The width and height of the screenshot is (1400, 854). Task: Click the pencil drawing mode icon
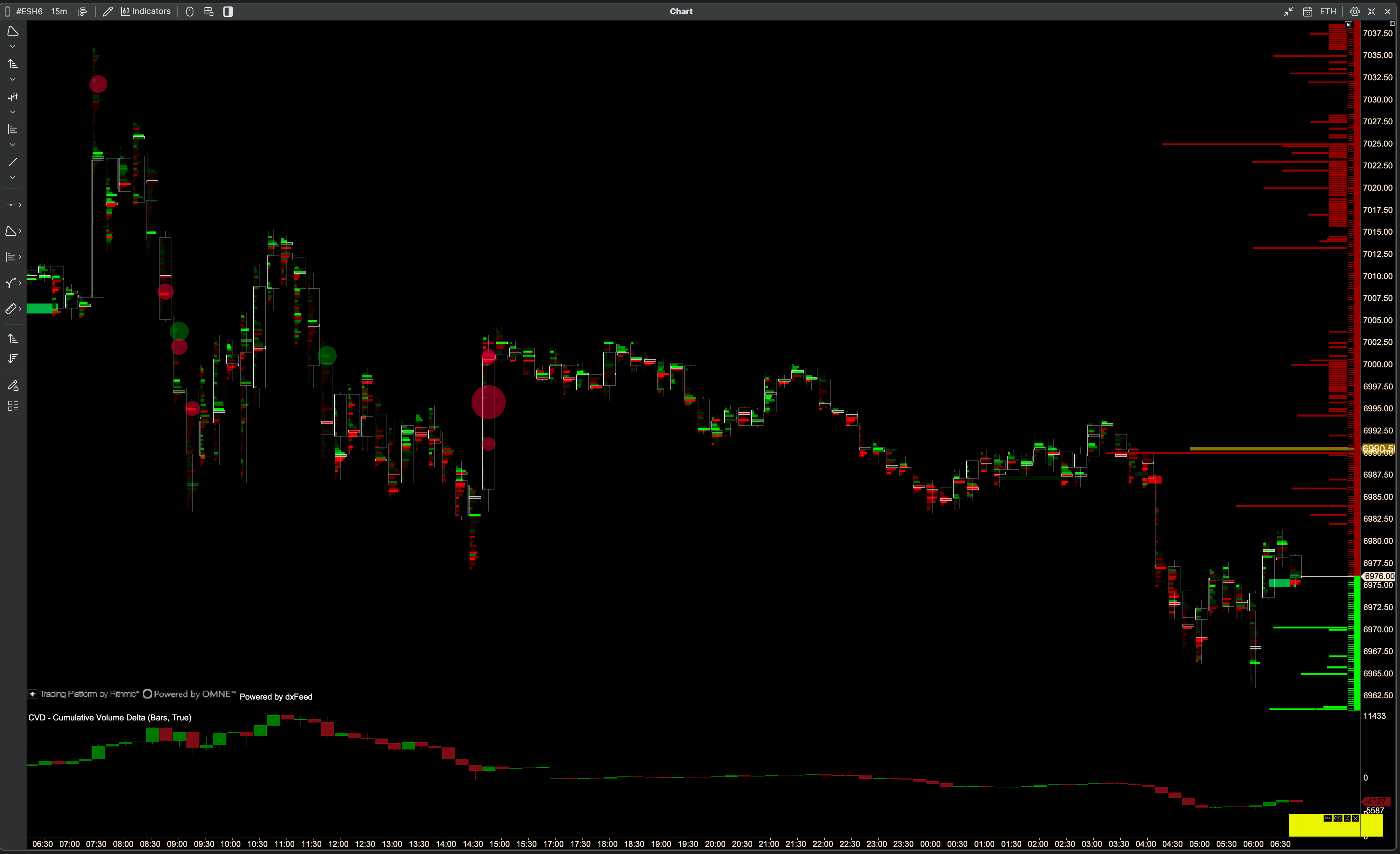(x=107, y=11)
